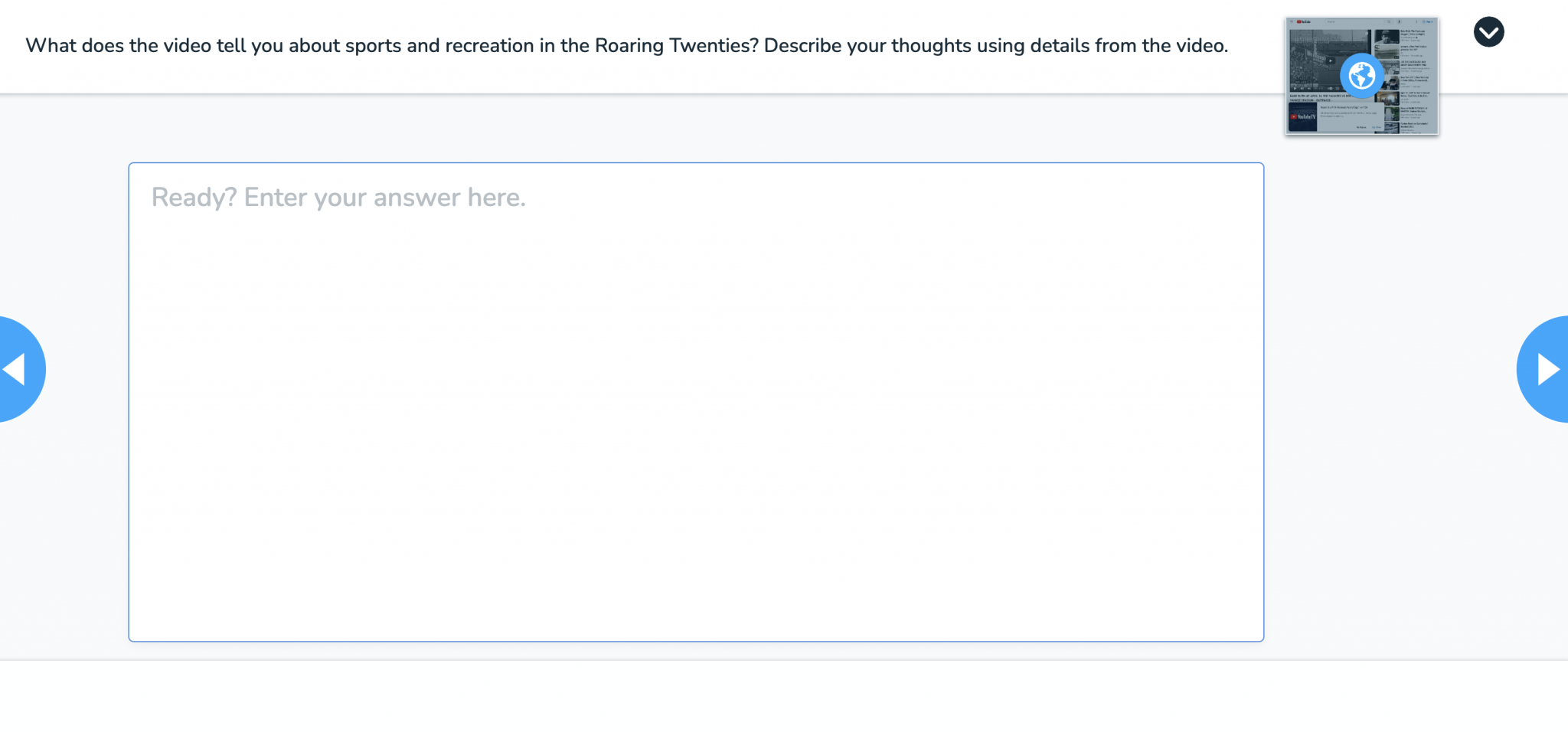Click the play button in the thumbnail video
Screen dimensions: 1568x732
[1330, 61]
